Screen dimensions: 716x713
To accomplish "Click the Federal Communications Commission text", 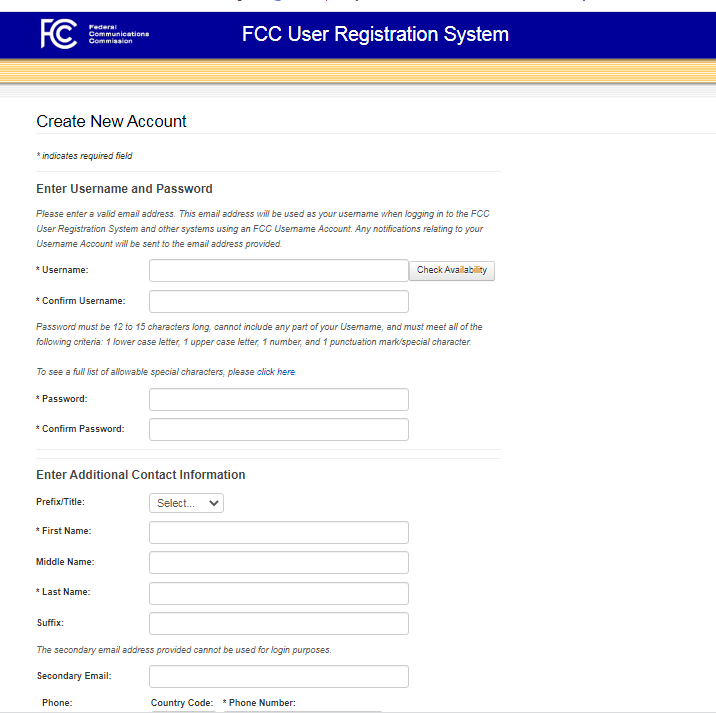I will (118, 35).
